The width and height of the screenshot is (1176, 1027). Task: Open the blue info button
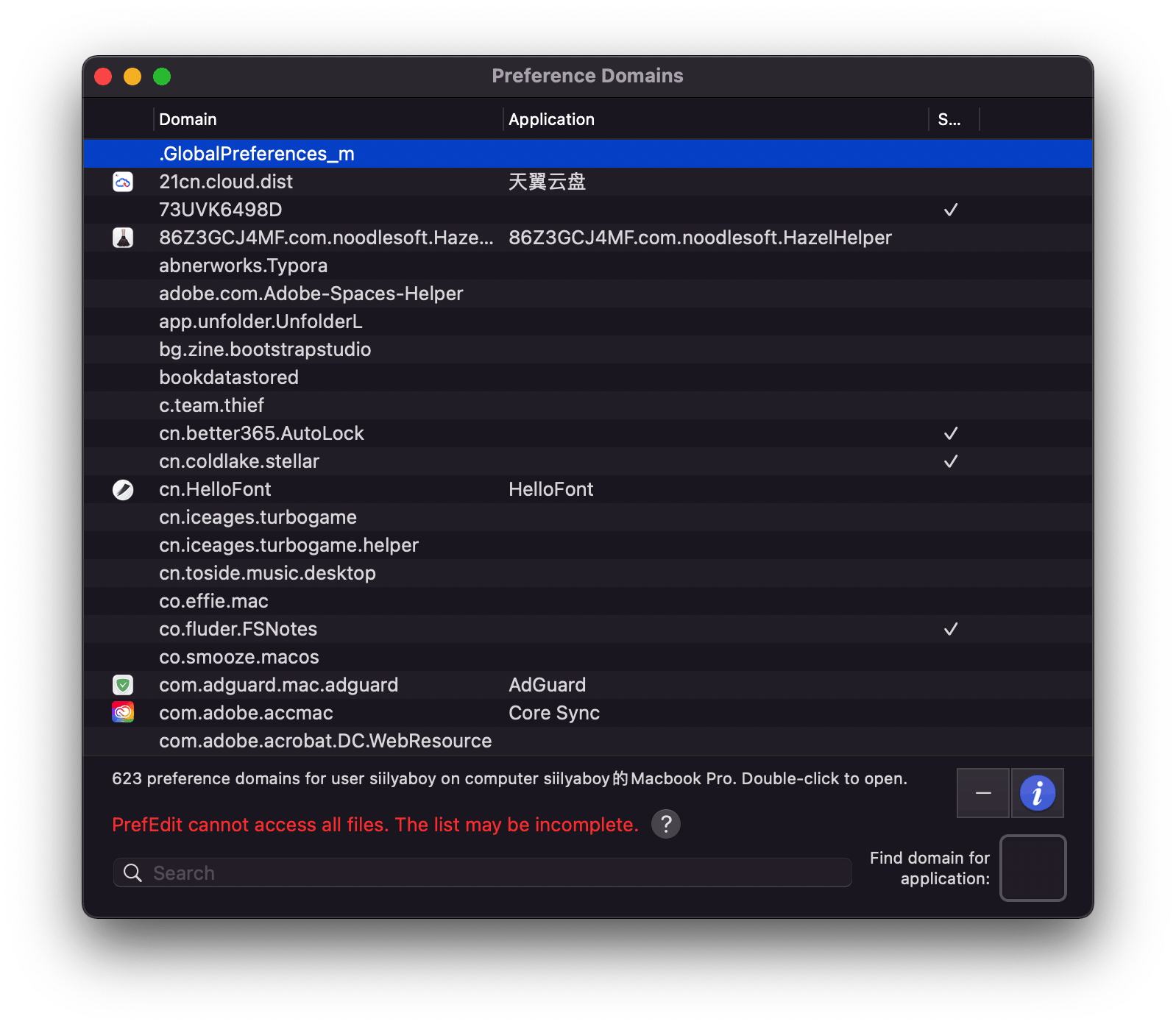(x=1038, y=793)
